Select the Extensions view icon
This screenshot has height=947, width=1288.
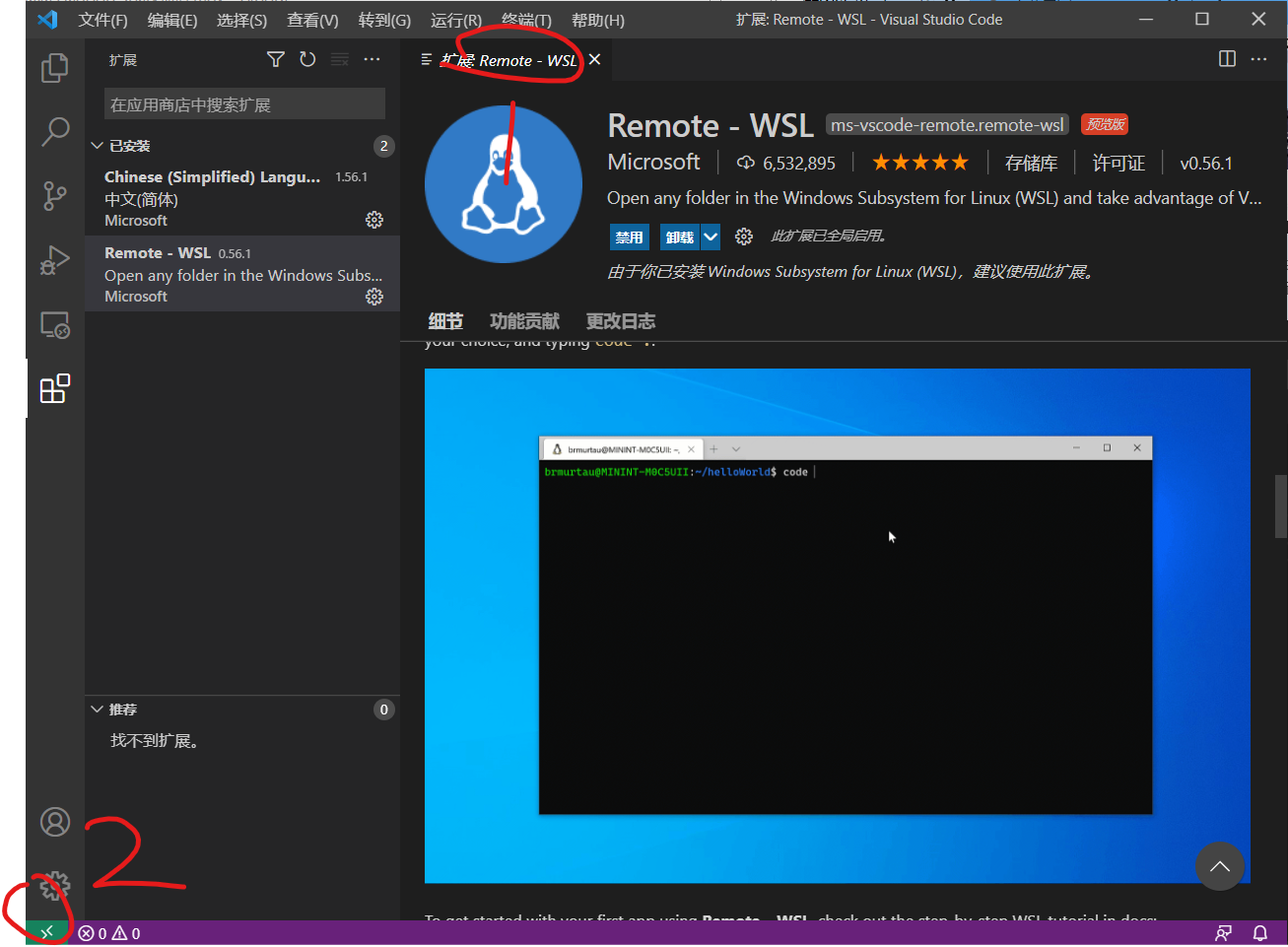point(55,388)
